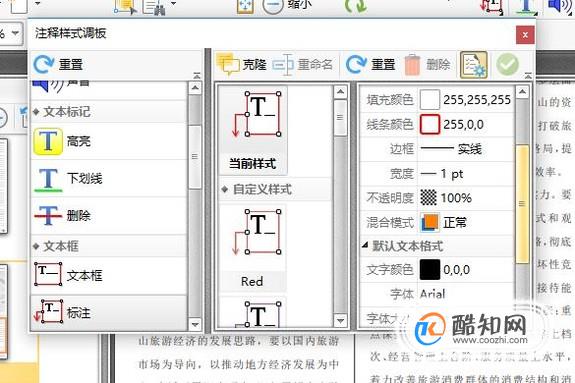
Task: Click the properties panel scroll-up arrow
Action: tap(522, 91)
